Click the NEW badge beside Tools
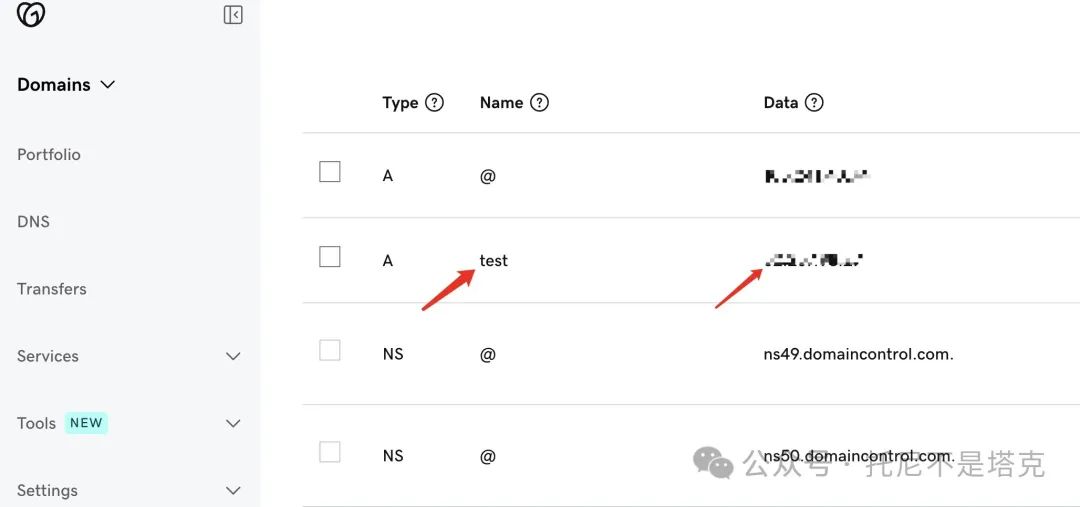The height and width of the screenshot is (507, 1080). click(86, 423)
